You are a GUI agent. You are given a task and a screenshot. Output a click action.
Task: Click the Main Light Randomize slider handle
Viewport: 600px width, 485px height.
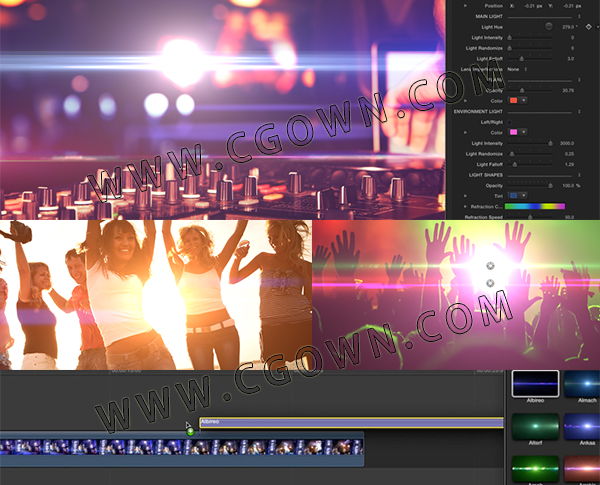coord(510,48)
